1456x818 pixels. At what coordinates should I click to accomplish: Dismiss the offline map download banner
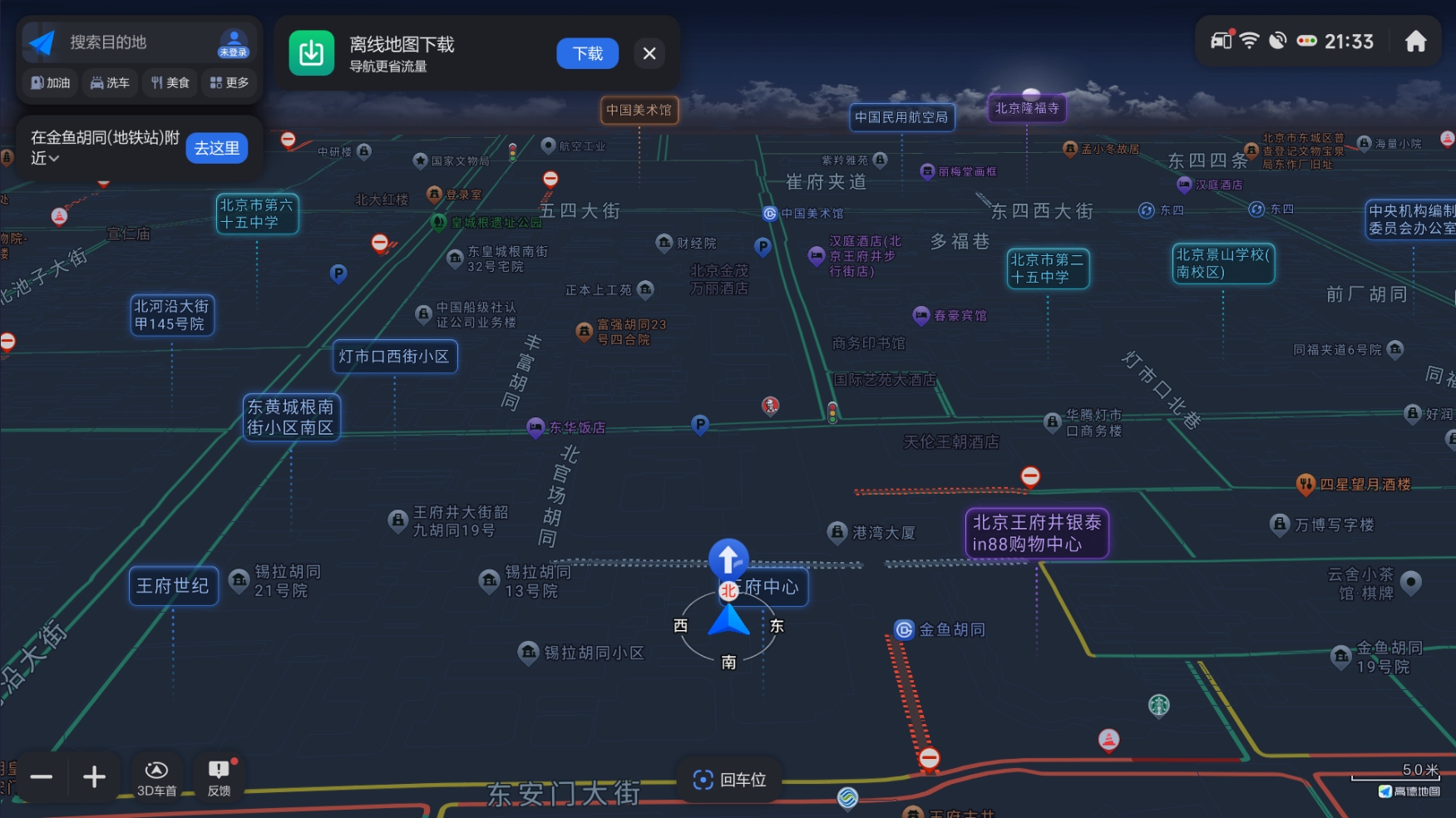click(649, 53)
